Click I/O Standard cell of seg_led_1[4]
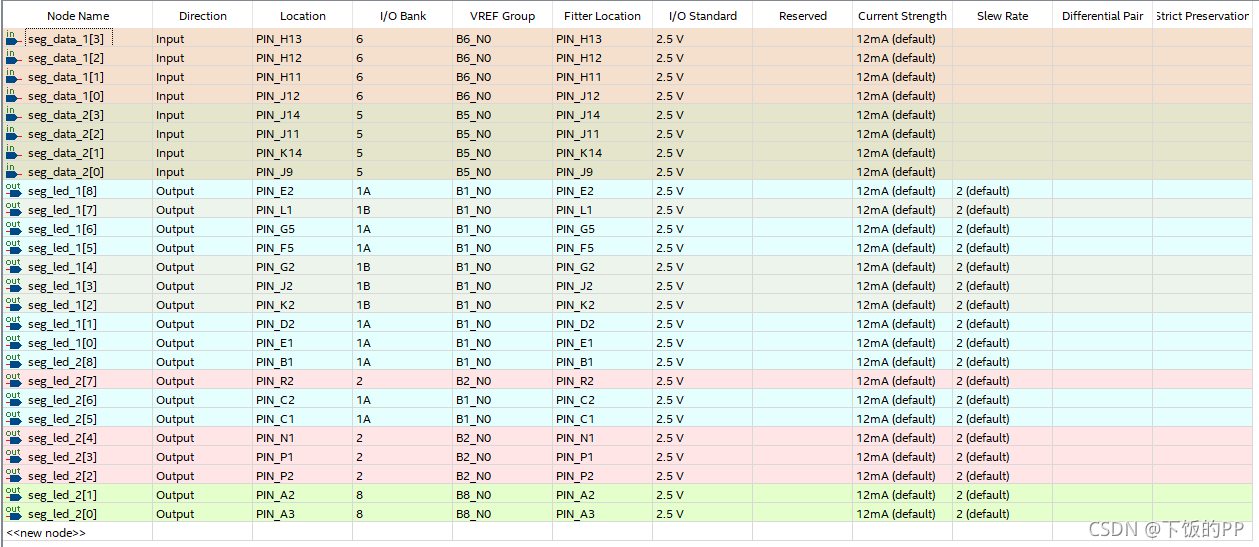Image resolution: width=1259 pixels, height=547 pixels. pos(702,266)
